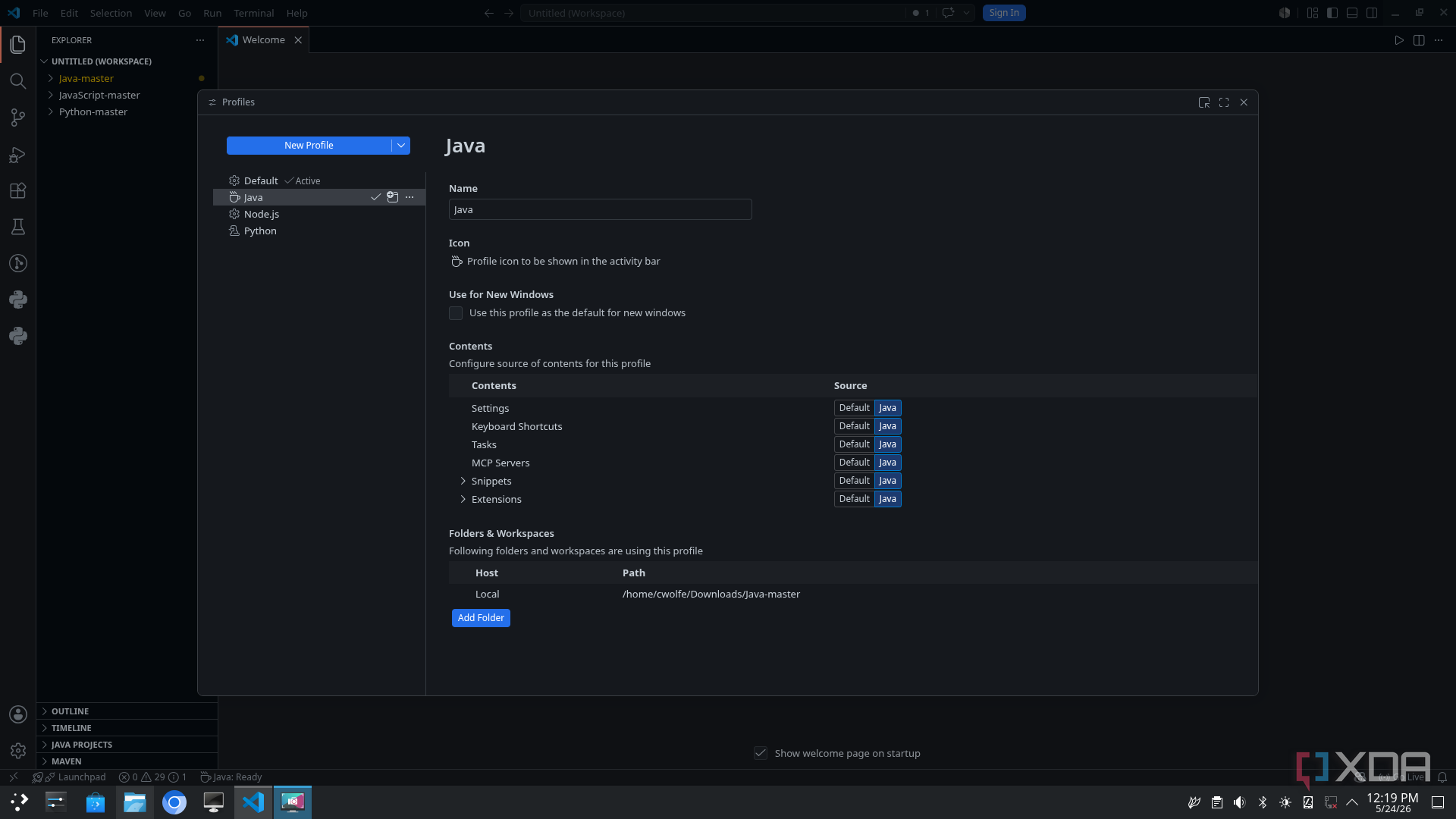
Task: Set MCP Servers source to Default
Action: click(854, 463)
